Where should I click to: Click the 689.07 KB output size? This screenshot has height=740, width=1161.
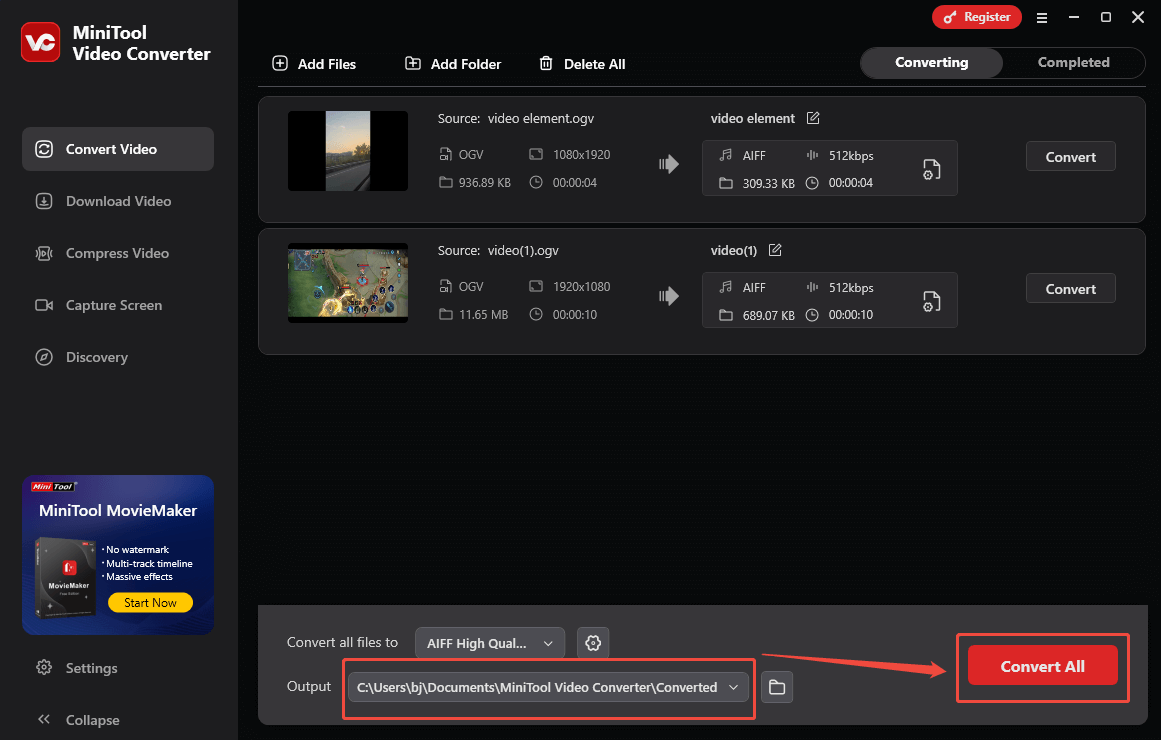tap(769, 315)
